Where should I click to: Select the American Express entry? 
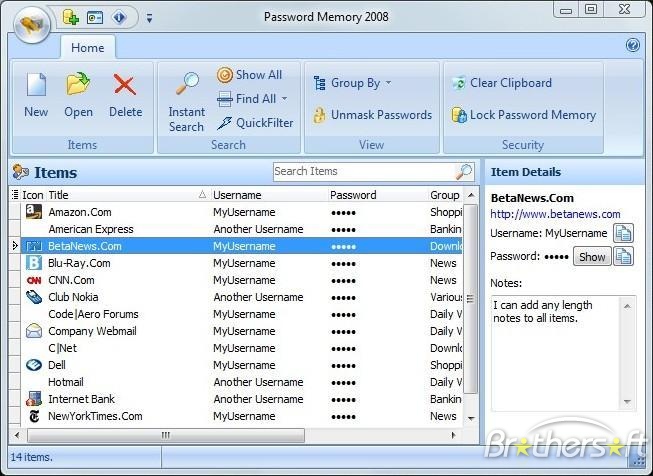(91, 229)
